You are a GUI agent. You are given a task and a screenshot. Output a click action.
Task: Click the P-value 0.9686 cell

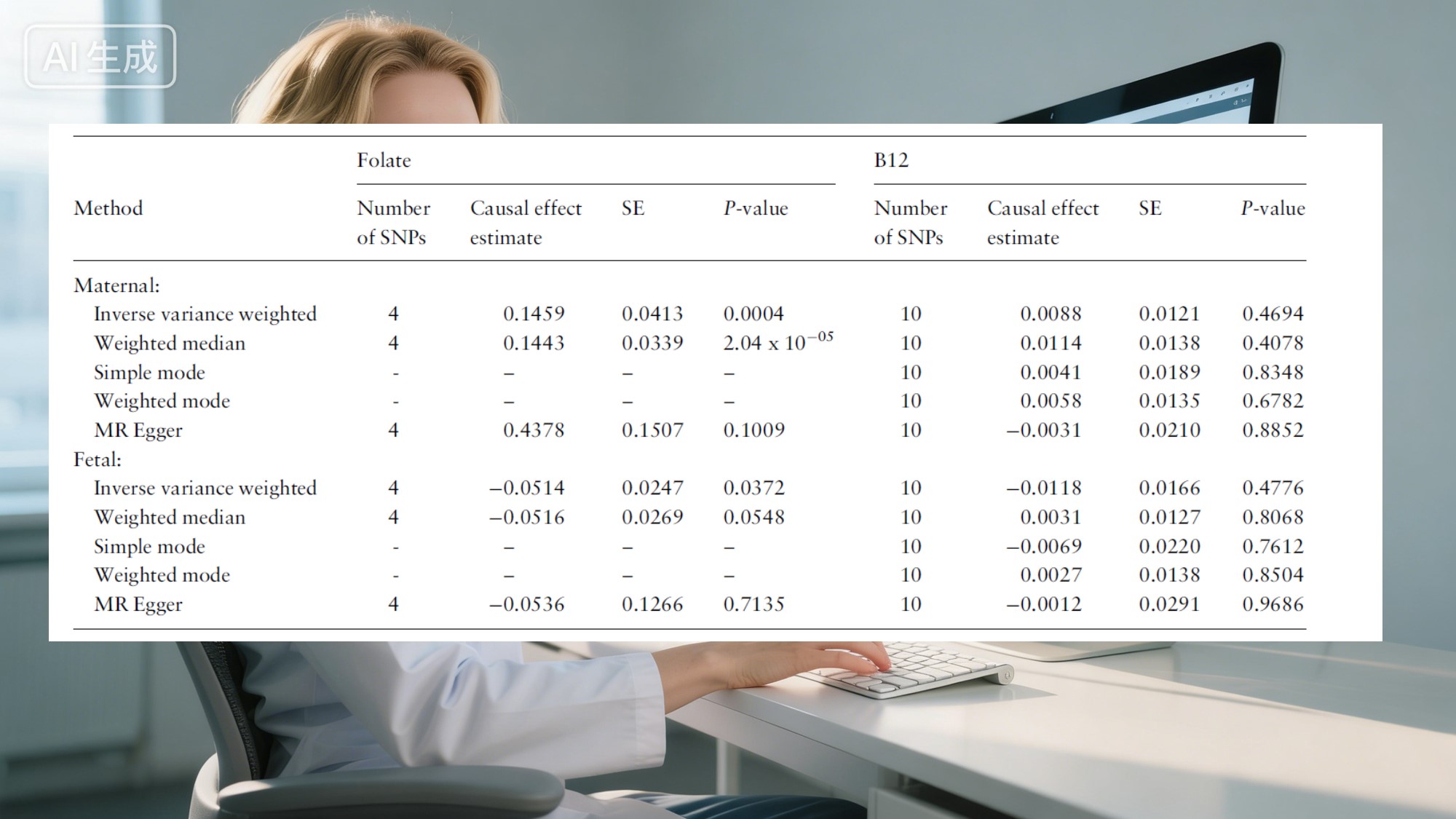coord(1273,604)
